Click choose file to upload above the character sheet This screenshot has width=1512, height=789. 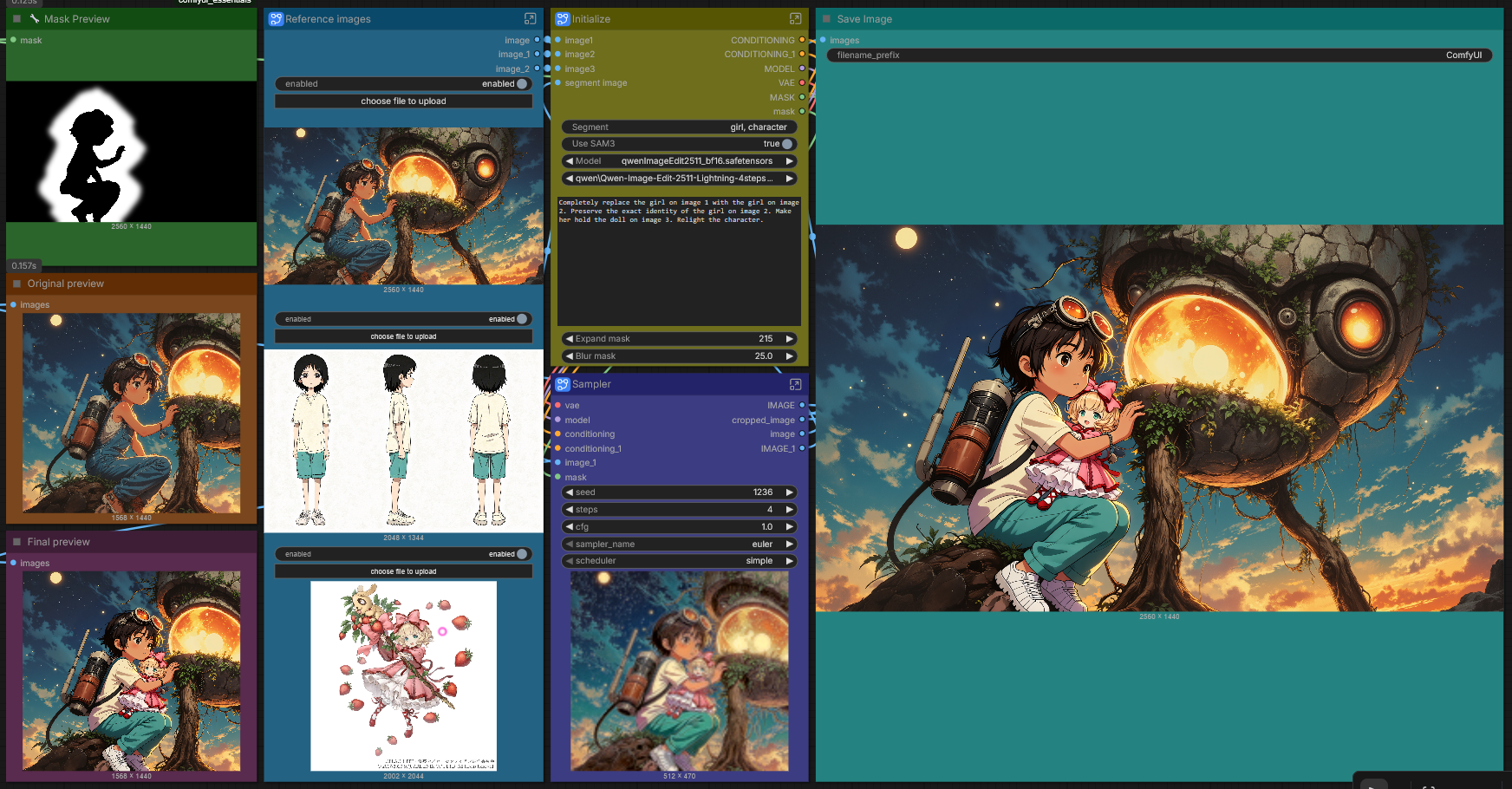pyautogui.click(x=403, y=336)
